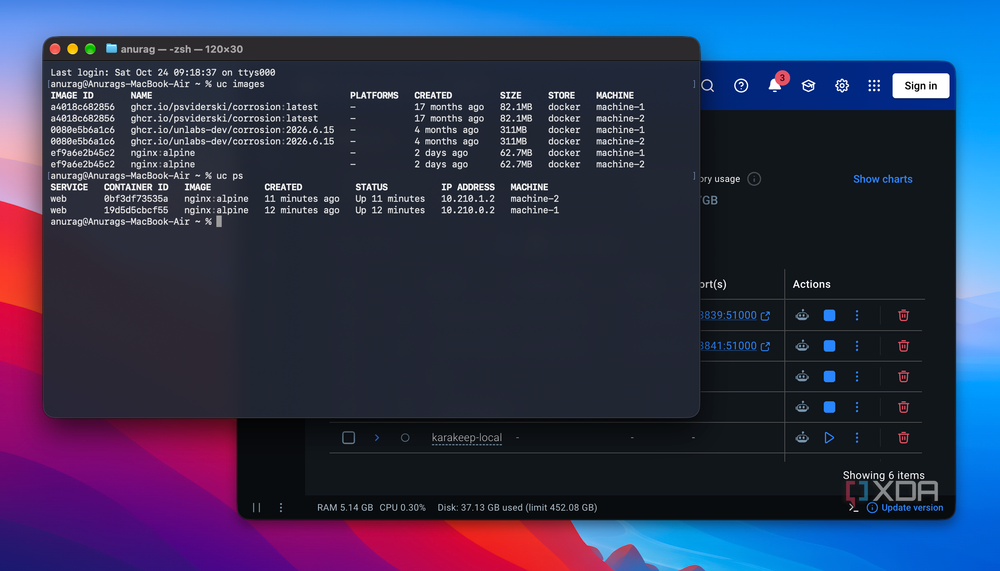Click the memory usage info icon
This screenshot has height=571, width=1000.
[754, 179]
